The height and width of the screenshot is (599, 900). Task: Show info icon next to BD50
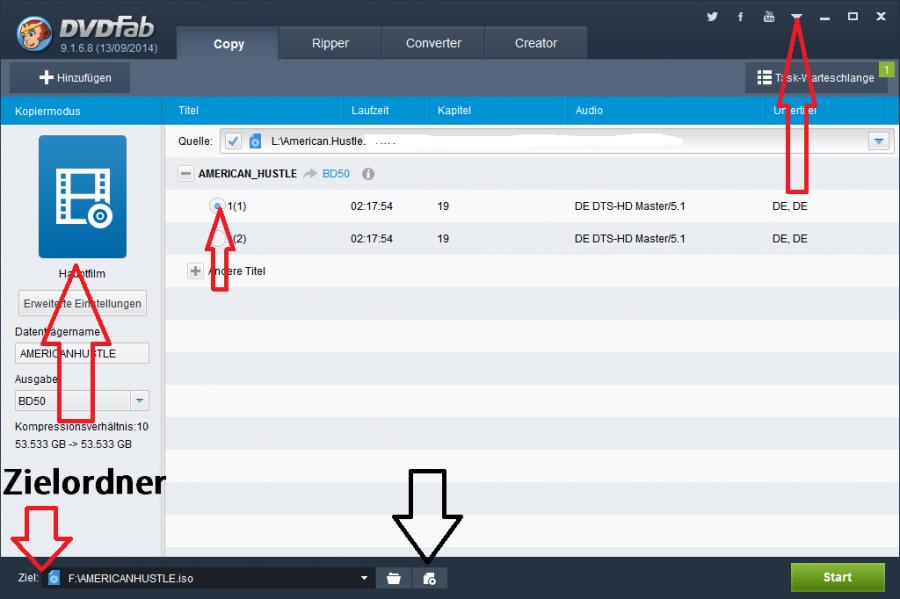(x=368, y=174)
